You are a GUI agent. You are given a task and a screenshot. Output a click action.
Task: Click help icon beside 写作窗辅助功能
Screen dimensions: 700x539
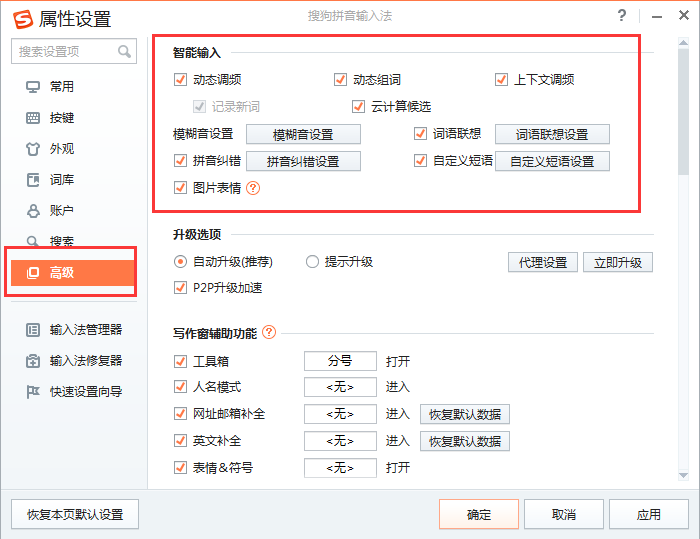point(268,333)
